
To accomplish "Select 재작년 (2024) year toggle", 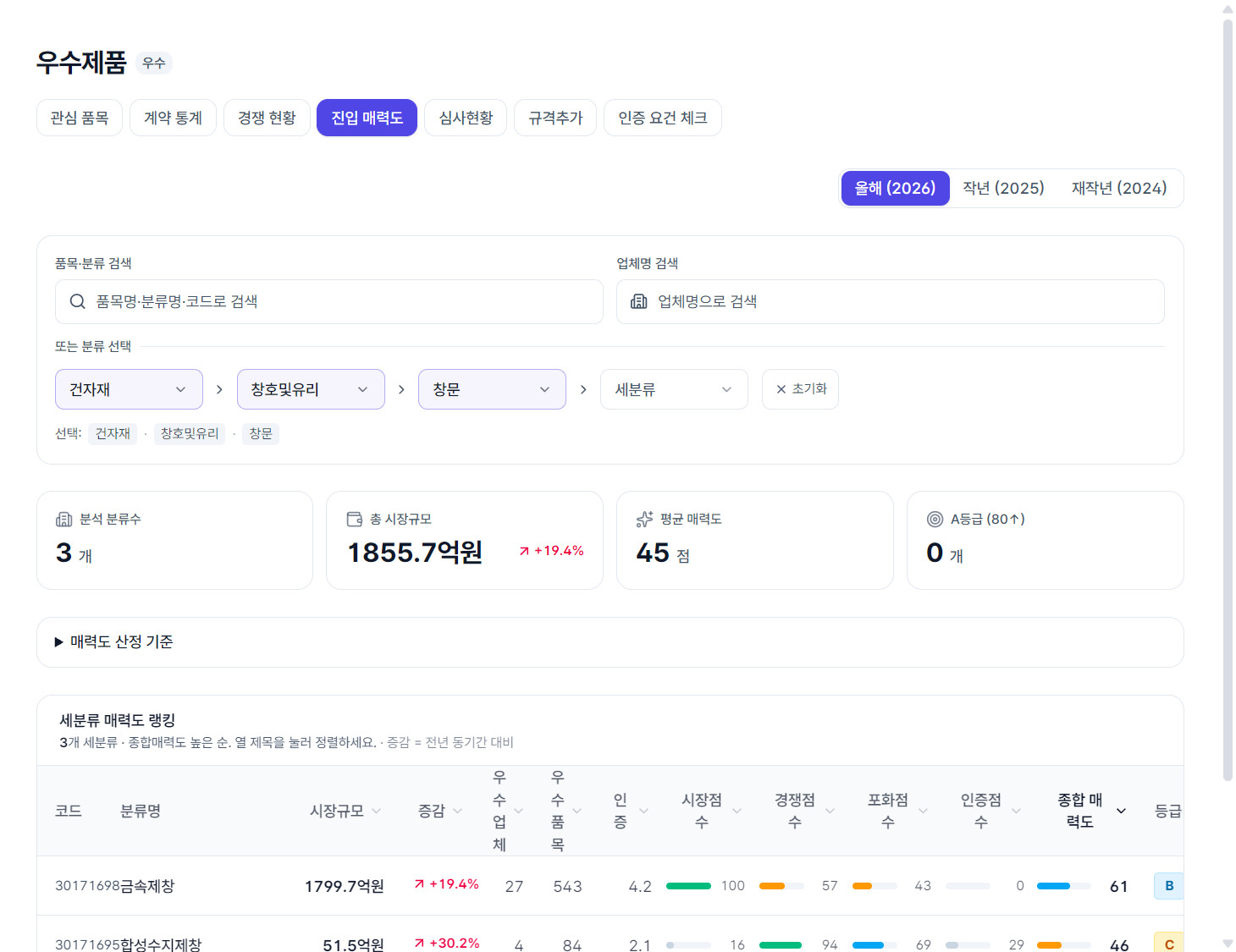I will (x=1119, y=188).
